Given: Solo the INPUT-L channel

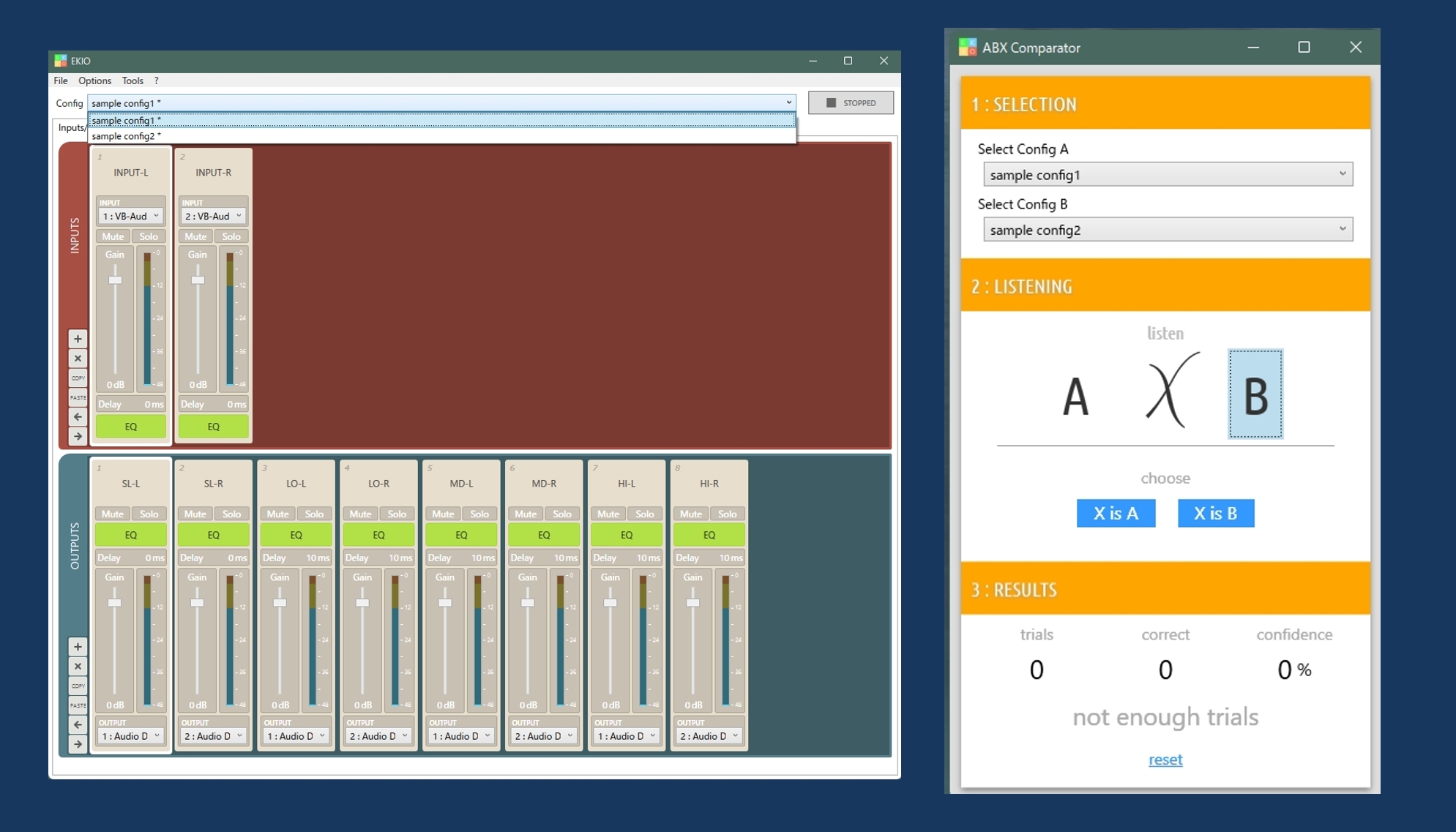Looking at the screenshot, I should coord(149,236).
